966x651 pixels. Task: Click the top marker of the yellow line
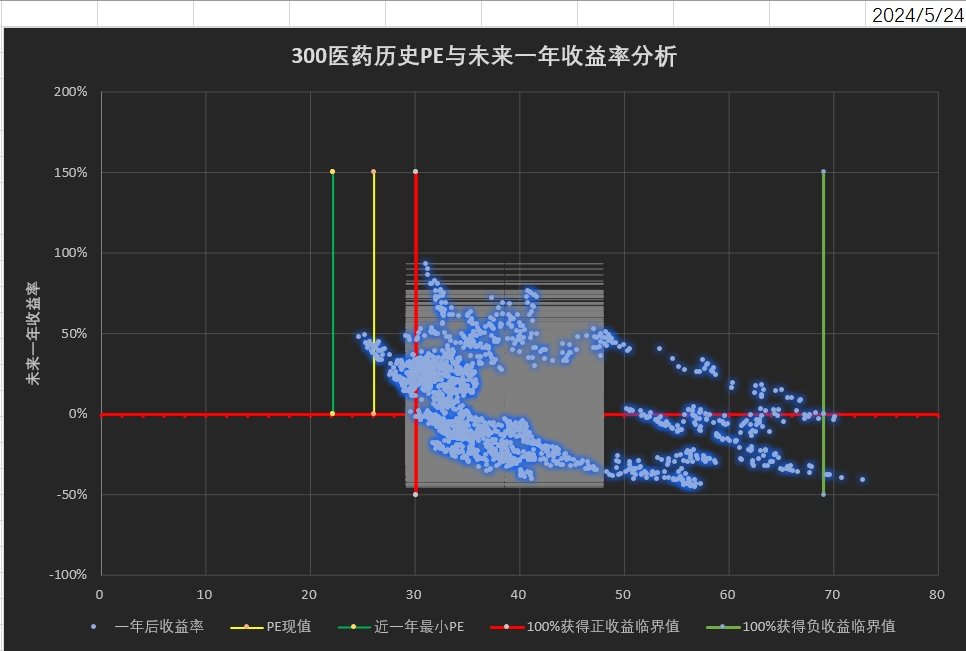click(373, 172)
